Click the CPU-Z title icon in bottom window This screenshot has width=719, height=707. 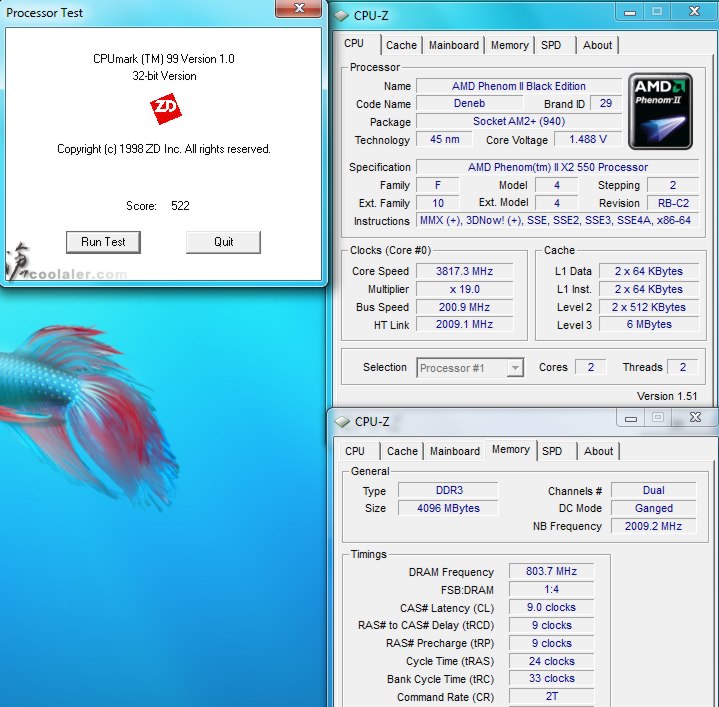[x=342, y=421]
